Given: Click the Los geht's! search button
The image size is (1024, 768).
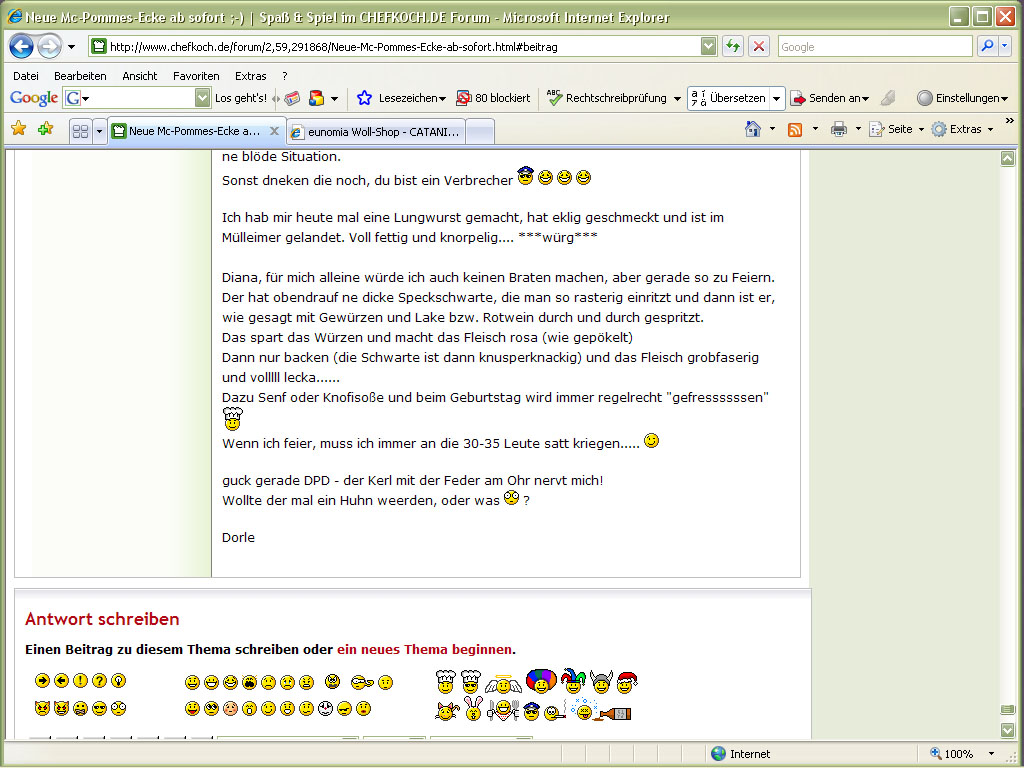Looking at the screenshot, I should pyautogui.click(x=241, y=98).
